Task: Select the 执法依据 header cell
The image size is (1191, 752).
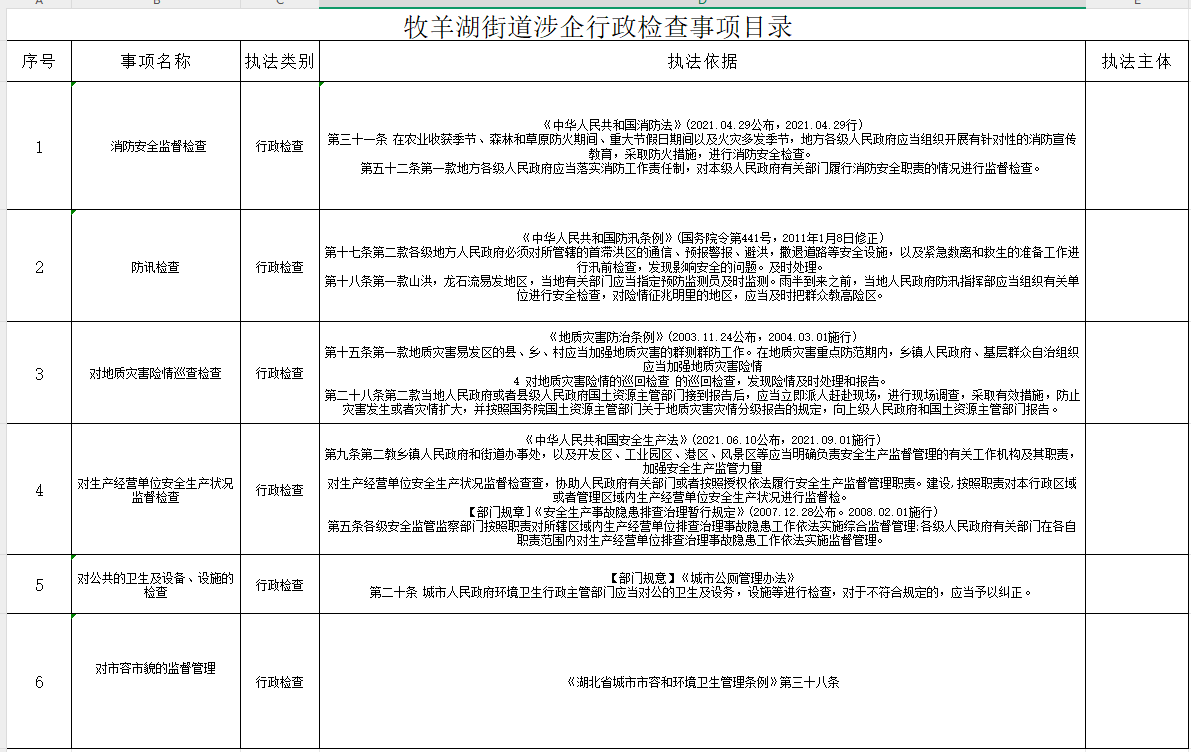Action: tap(701, 61)
